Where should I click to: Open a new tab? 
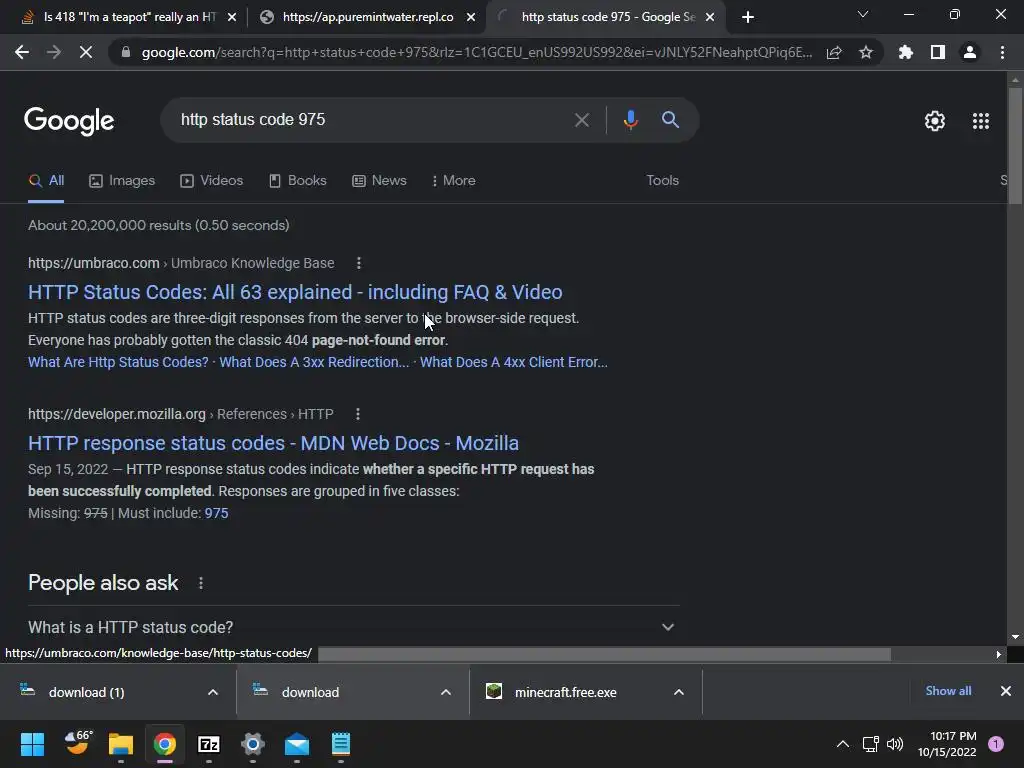tap(748, 17)
